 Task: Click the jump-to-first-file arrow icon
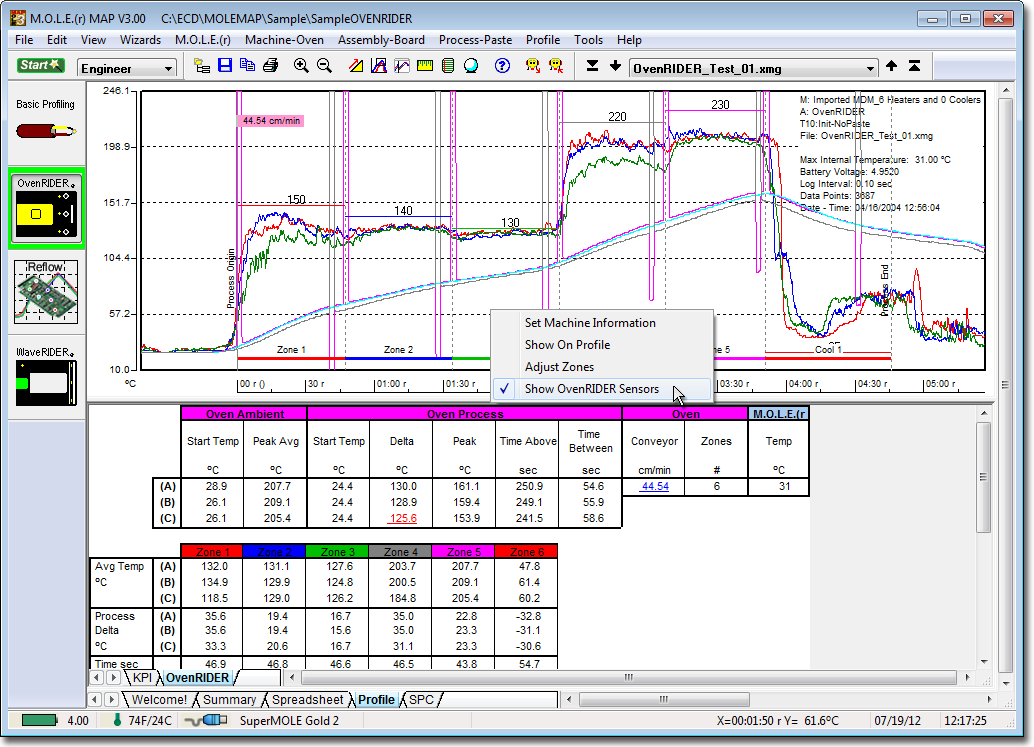click(915, 65)
